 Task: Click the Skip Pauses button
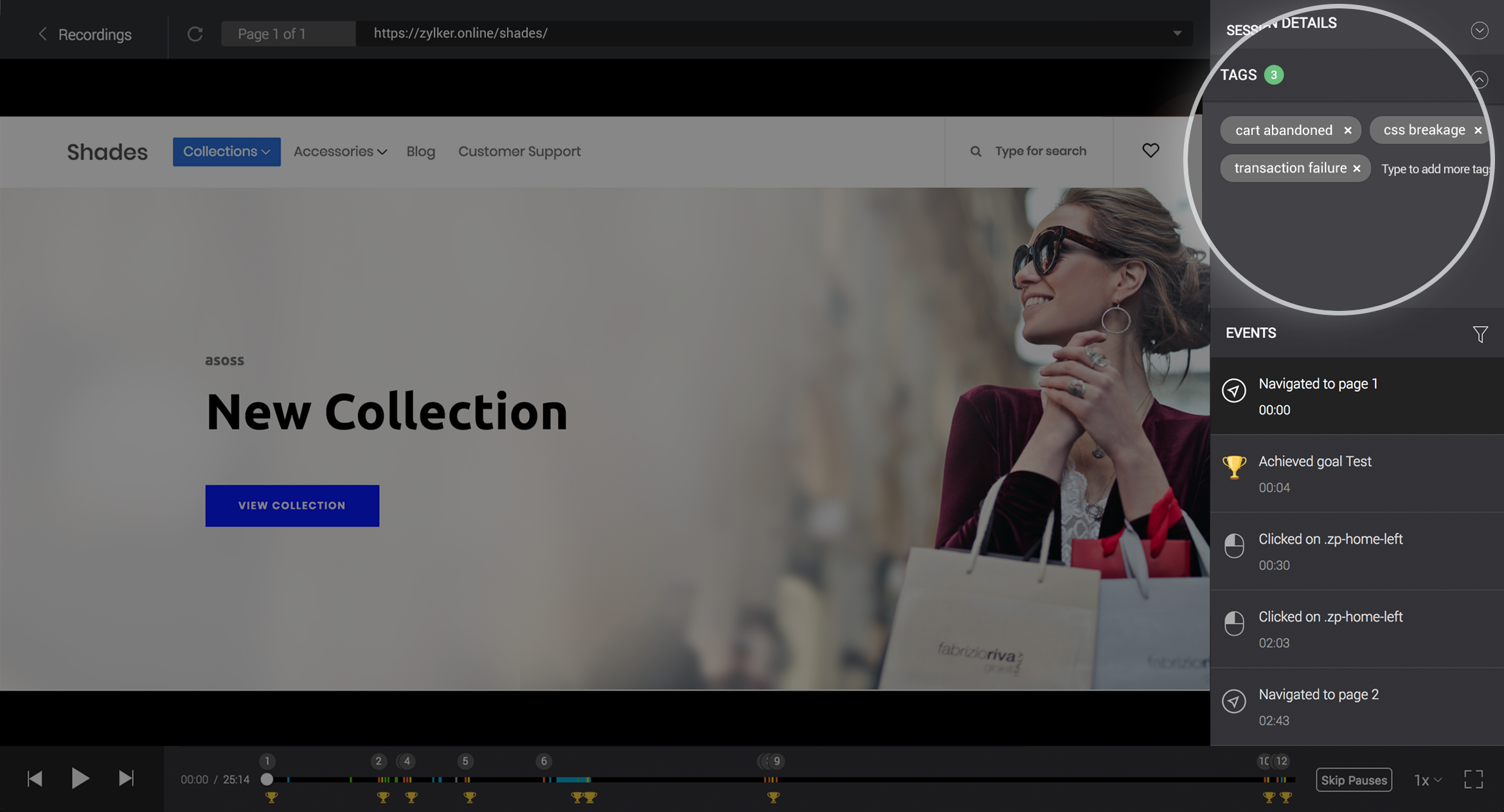(1353, 780)
